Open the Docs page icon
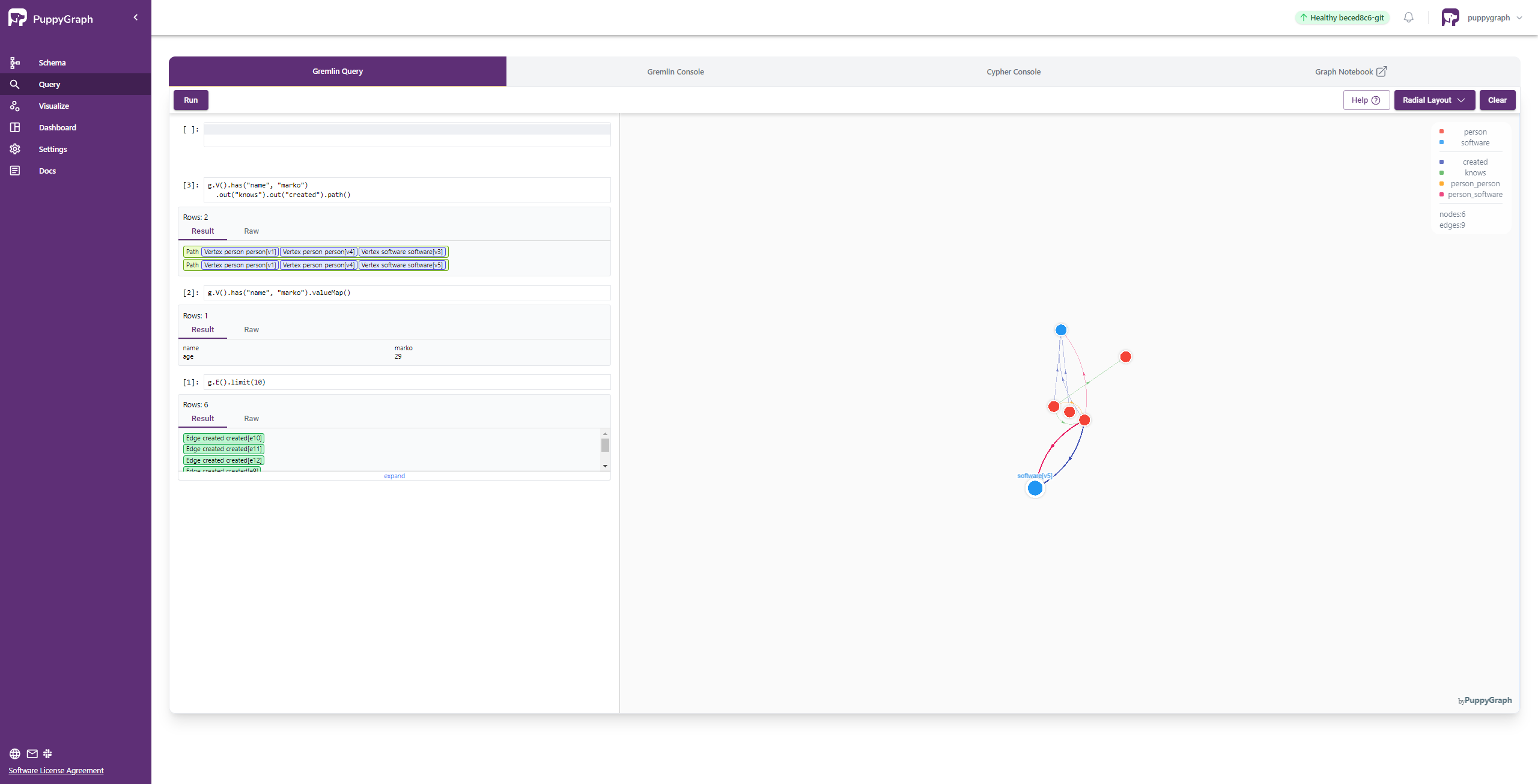Image resolution: width=1538 pixels, height=784 pixels. (15, 171)
